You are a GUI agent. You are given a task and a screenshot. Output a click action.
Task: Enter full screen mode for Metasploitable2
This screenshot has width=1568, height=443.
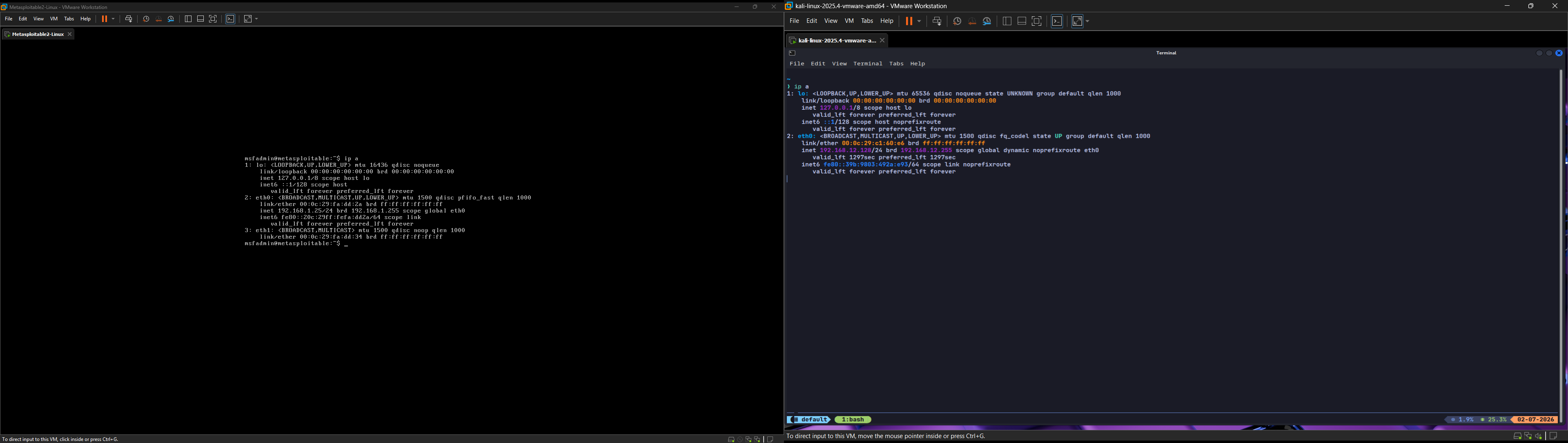point(213,19)
